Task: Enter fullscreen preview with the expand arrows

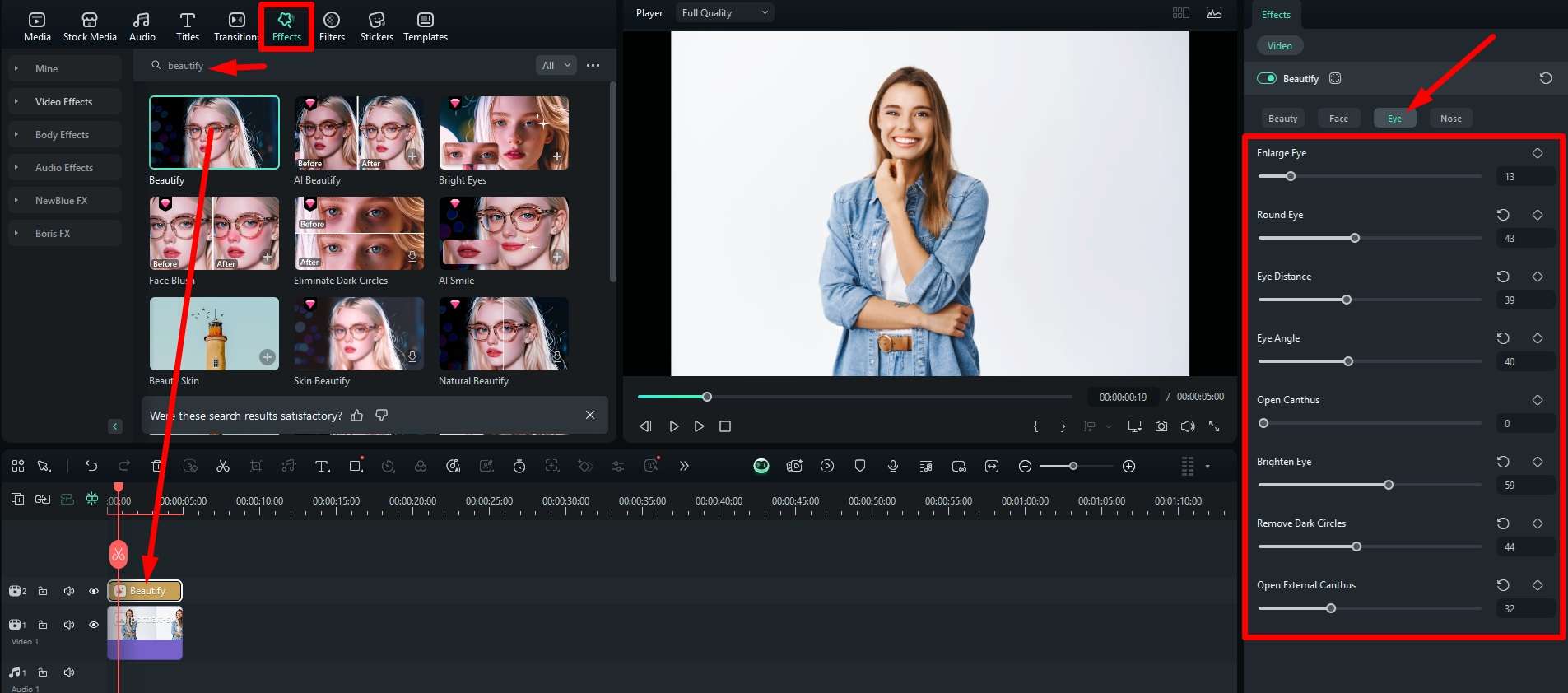Action: coord(1214,426)
